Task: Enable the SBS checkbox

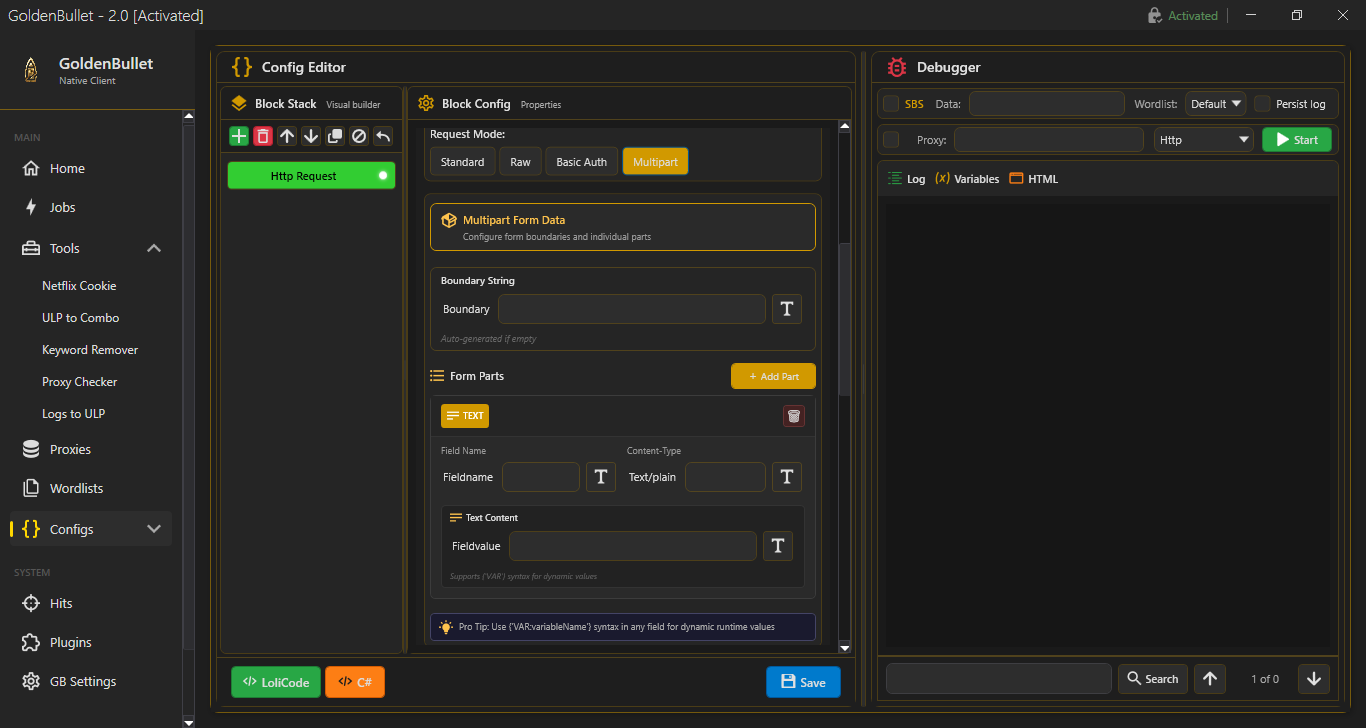Action: click(891, 104)
